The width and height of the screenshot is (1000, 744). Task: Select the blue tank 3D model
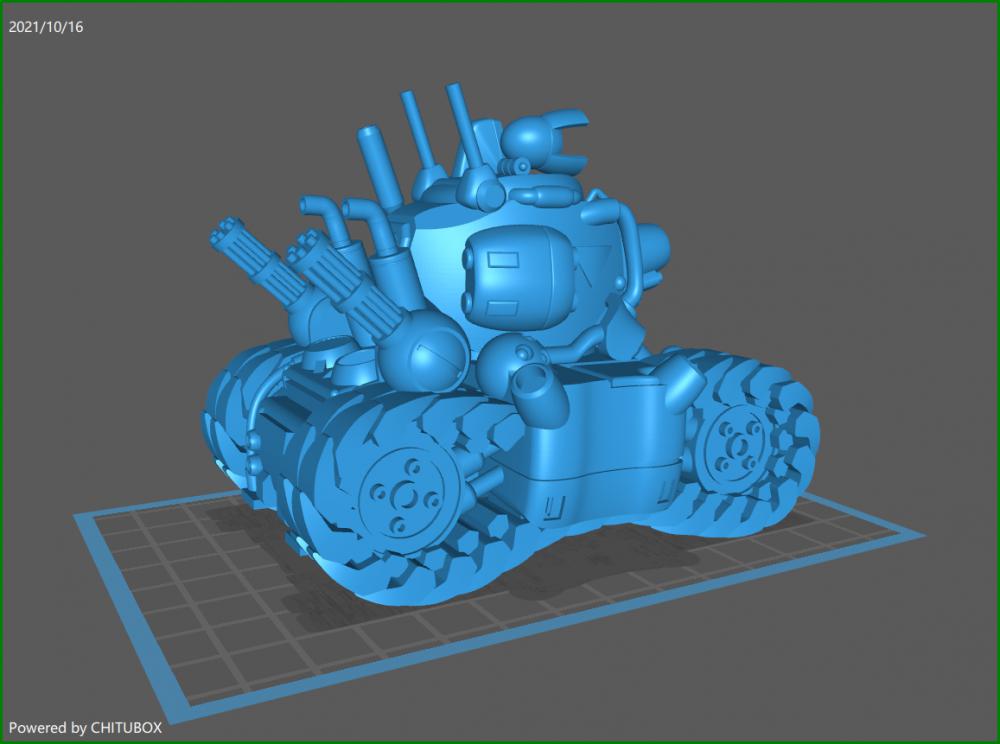point(510,344)
